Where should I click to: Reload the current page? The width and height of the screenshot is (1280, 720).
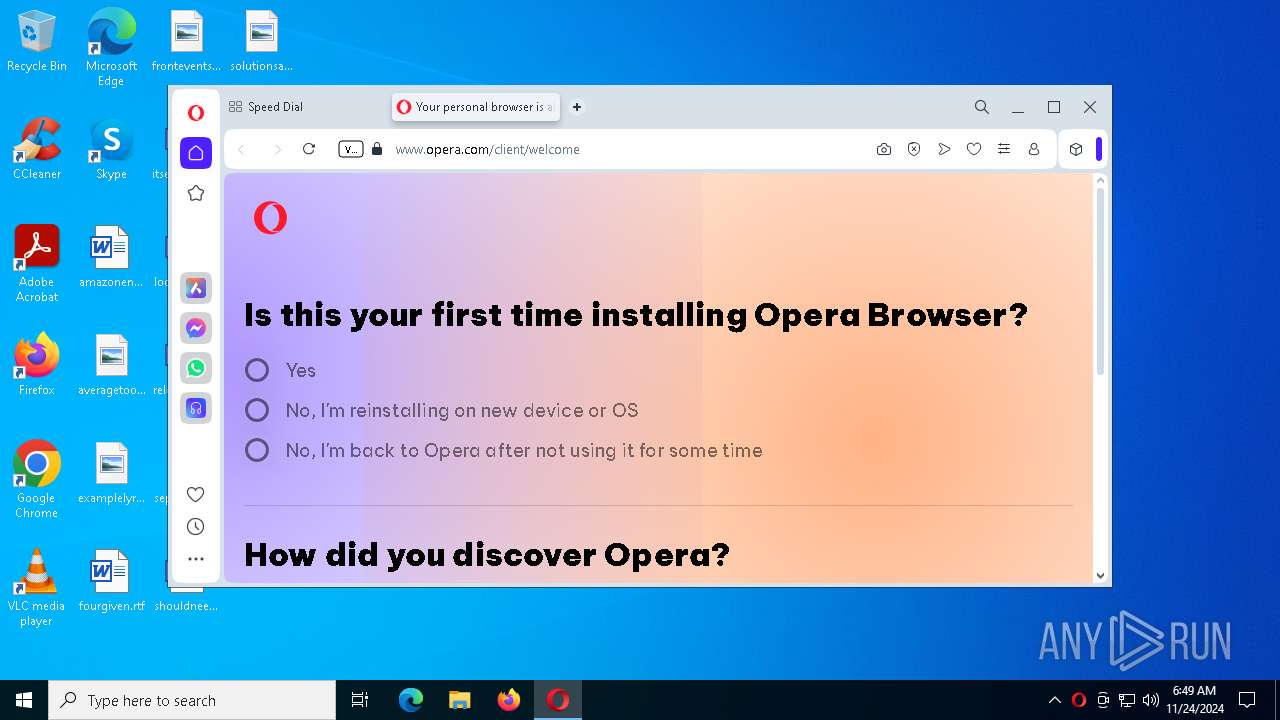[309, 149]
